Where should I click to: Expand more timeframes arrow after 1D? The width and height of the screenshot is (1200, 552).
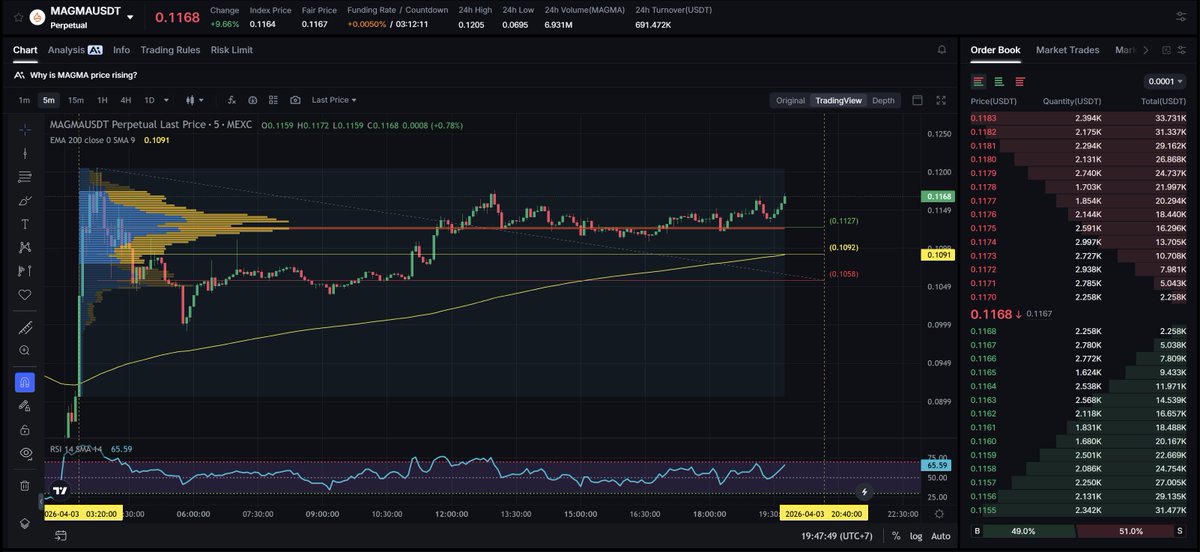pos(165,100)
